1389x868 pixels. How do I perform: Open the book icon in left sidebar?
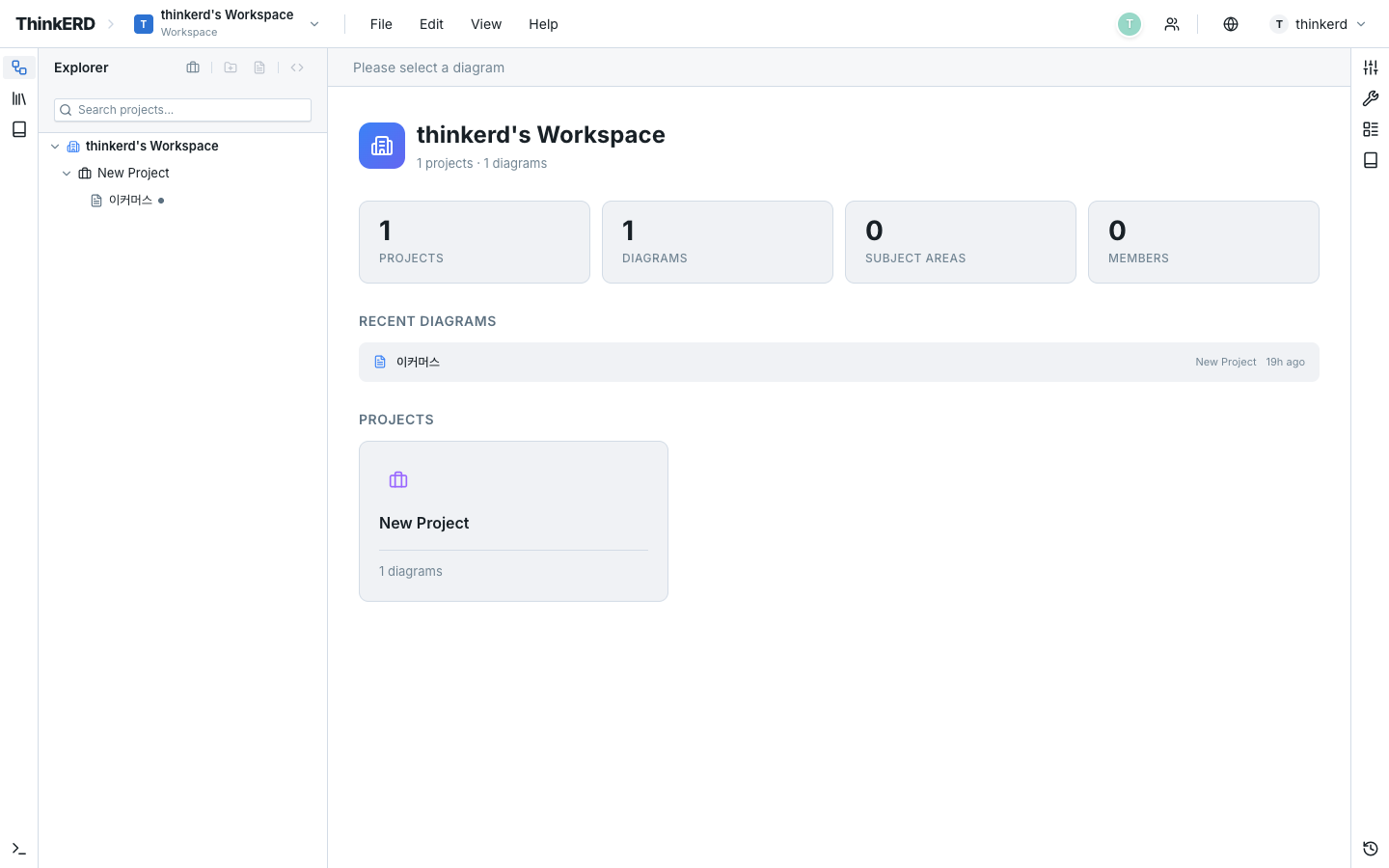point(19,129)
